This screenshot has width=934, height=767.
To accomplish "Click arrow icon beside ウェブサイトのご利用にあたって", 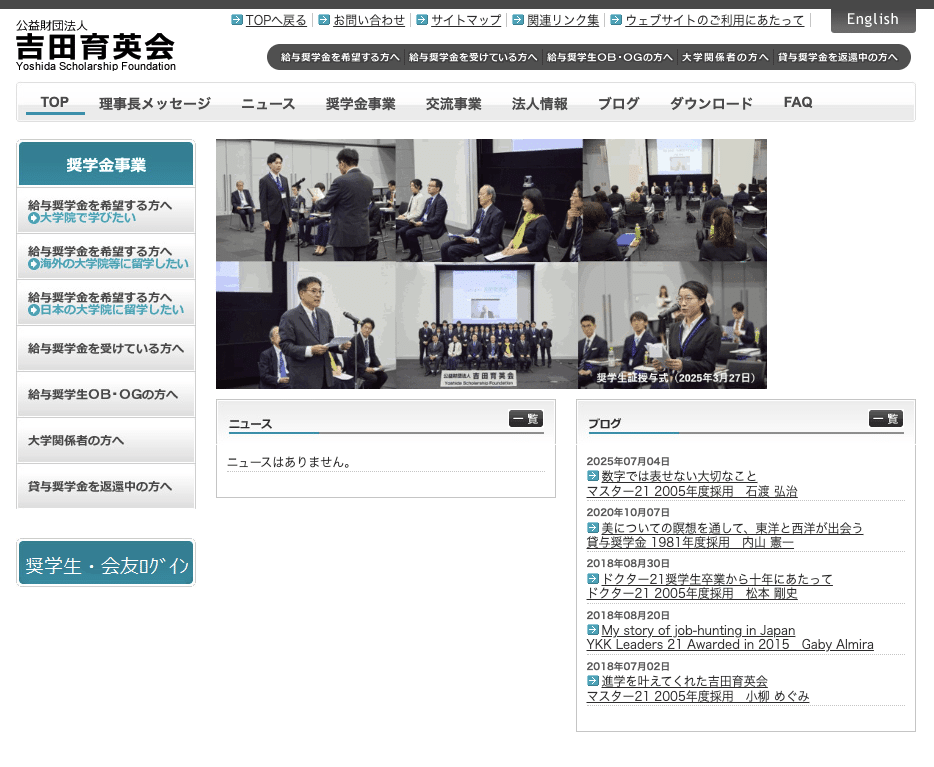I will (616, 20).
